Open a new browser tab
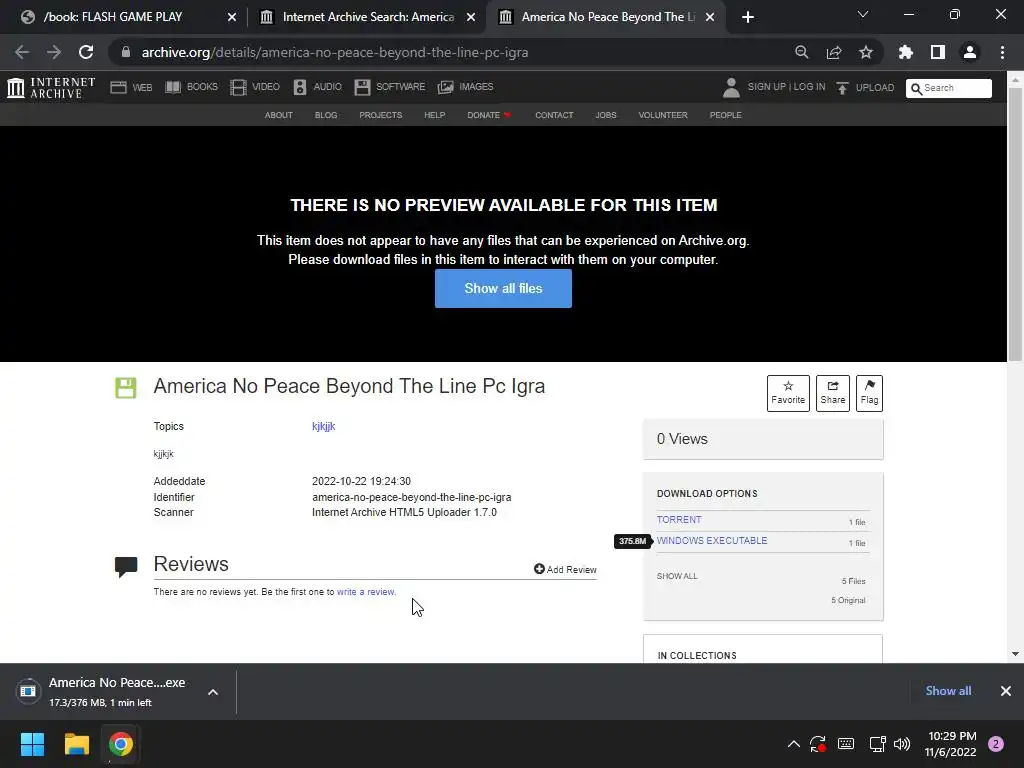Viewport: 1024px width, 768px height. (748, 17)
